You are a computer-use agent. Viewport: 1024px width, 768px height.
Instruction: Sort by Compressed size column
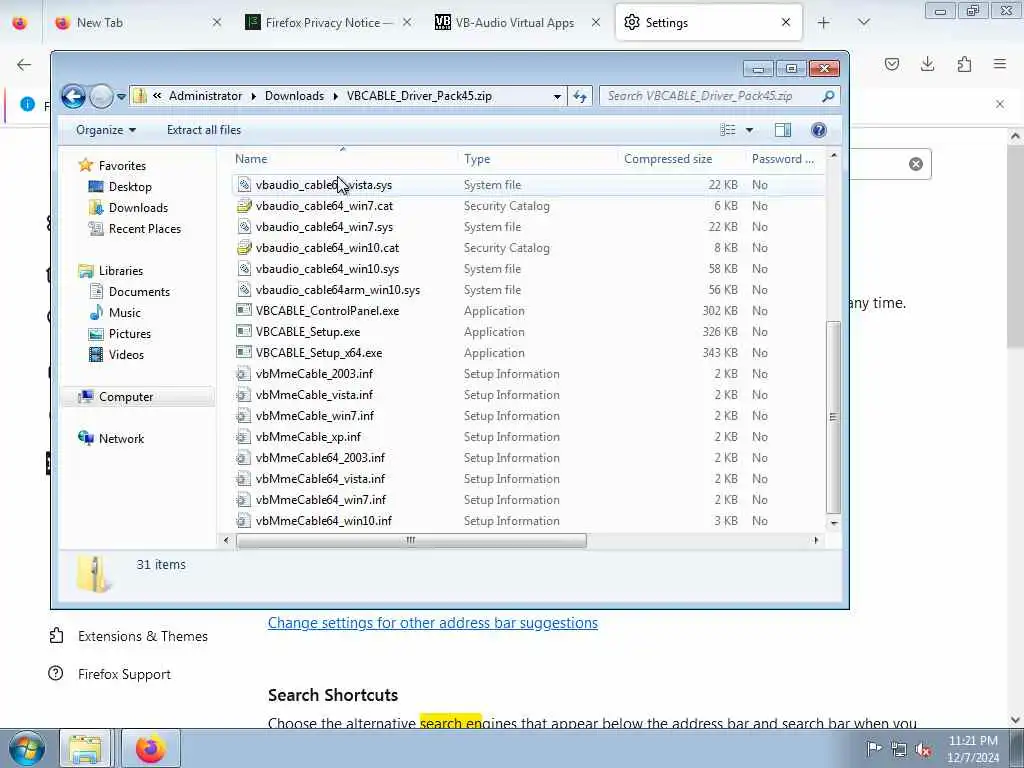pos(667,159)
